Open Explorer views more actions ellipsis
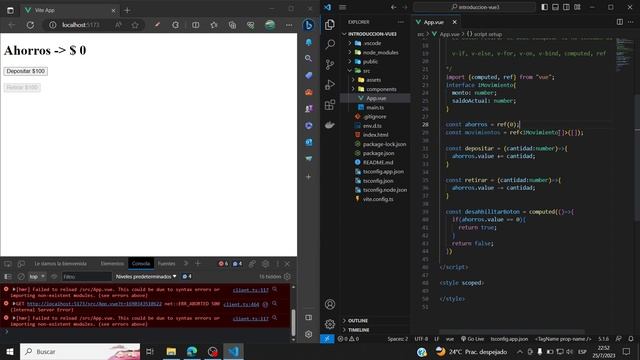 click(400, 22)
